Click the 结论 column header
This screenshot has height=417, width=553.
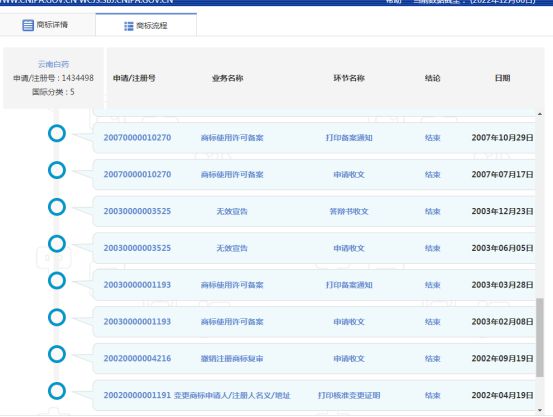[433, 78]
